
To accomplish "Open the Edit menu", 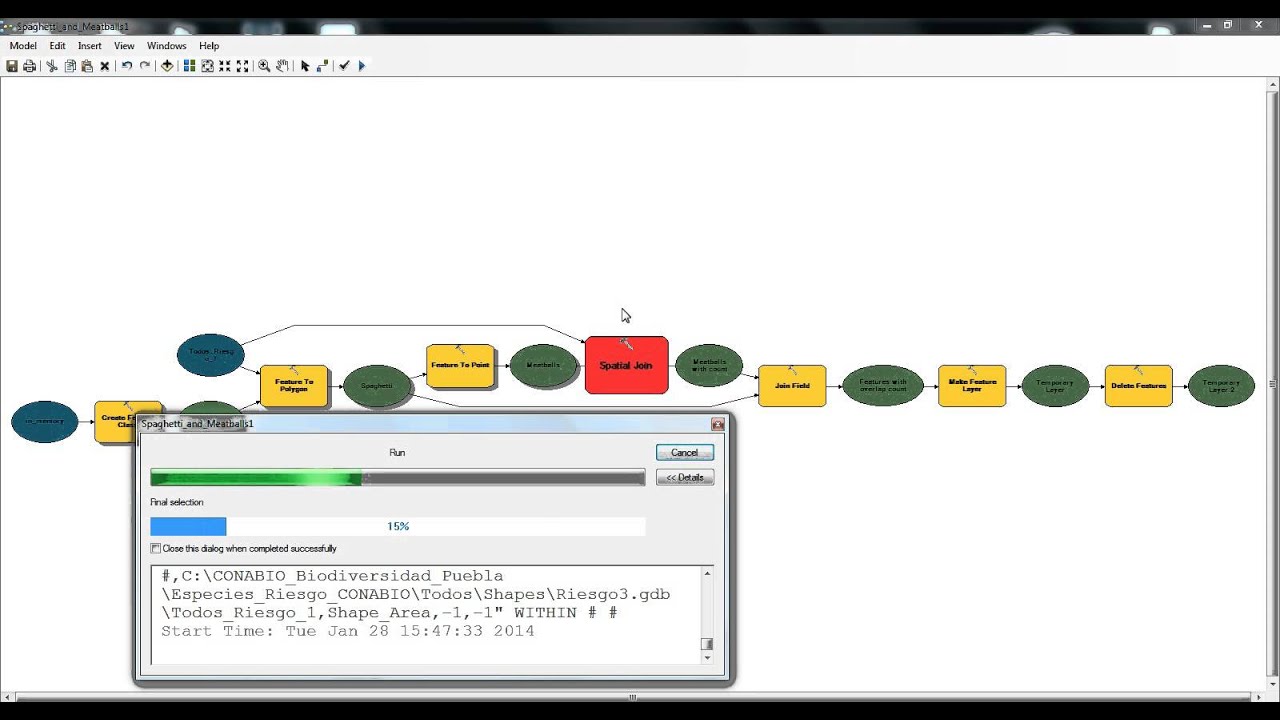I will point(58,46).
